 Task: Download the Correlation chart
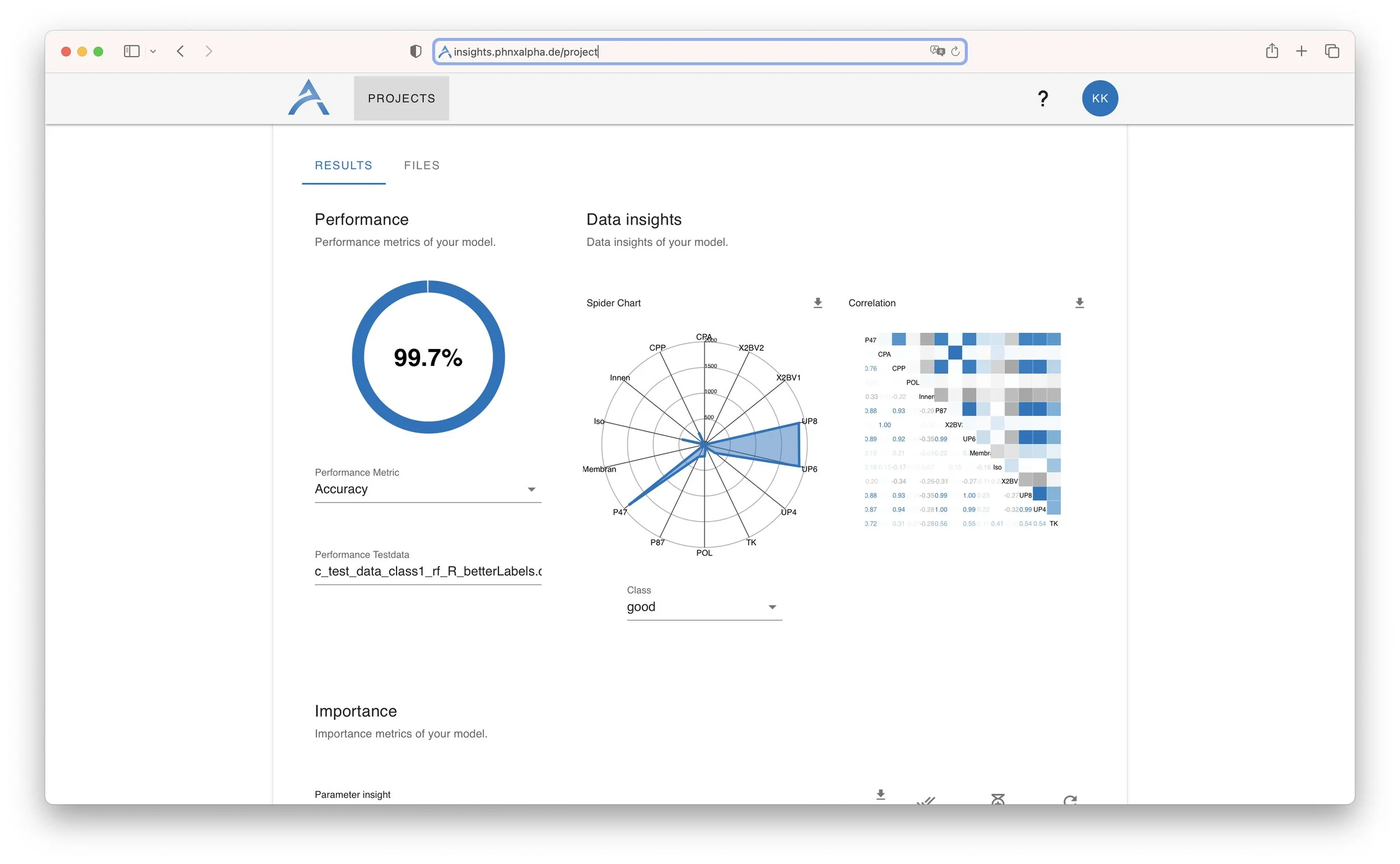click(1079, 303)
